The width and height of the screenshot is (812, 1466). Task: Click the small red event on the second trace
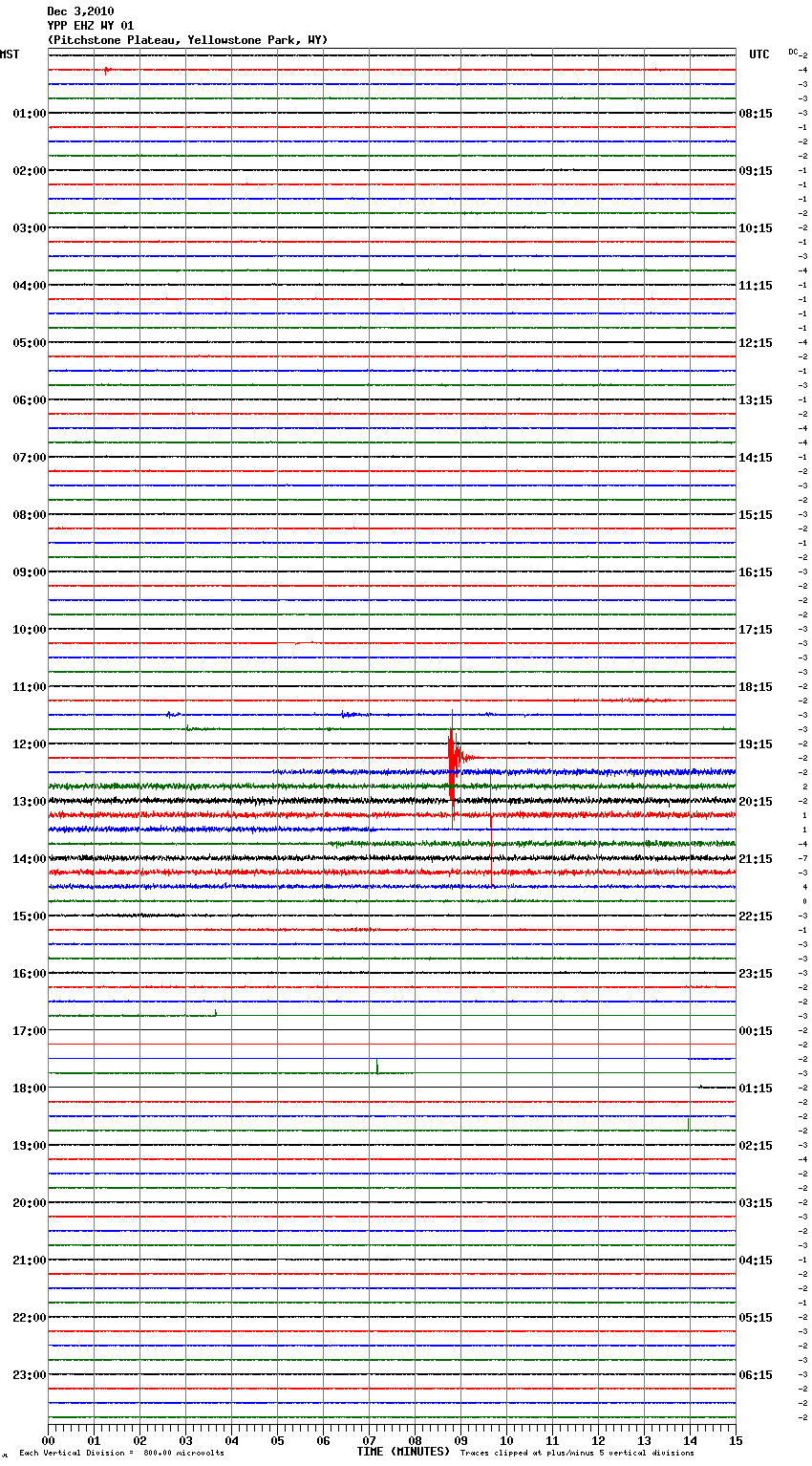pos(107,70)
